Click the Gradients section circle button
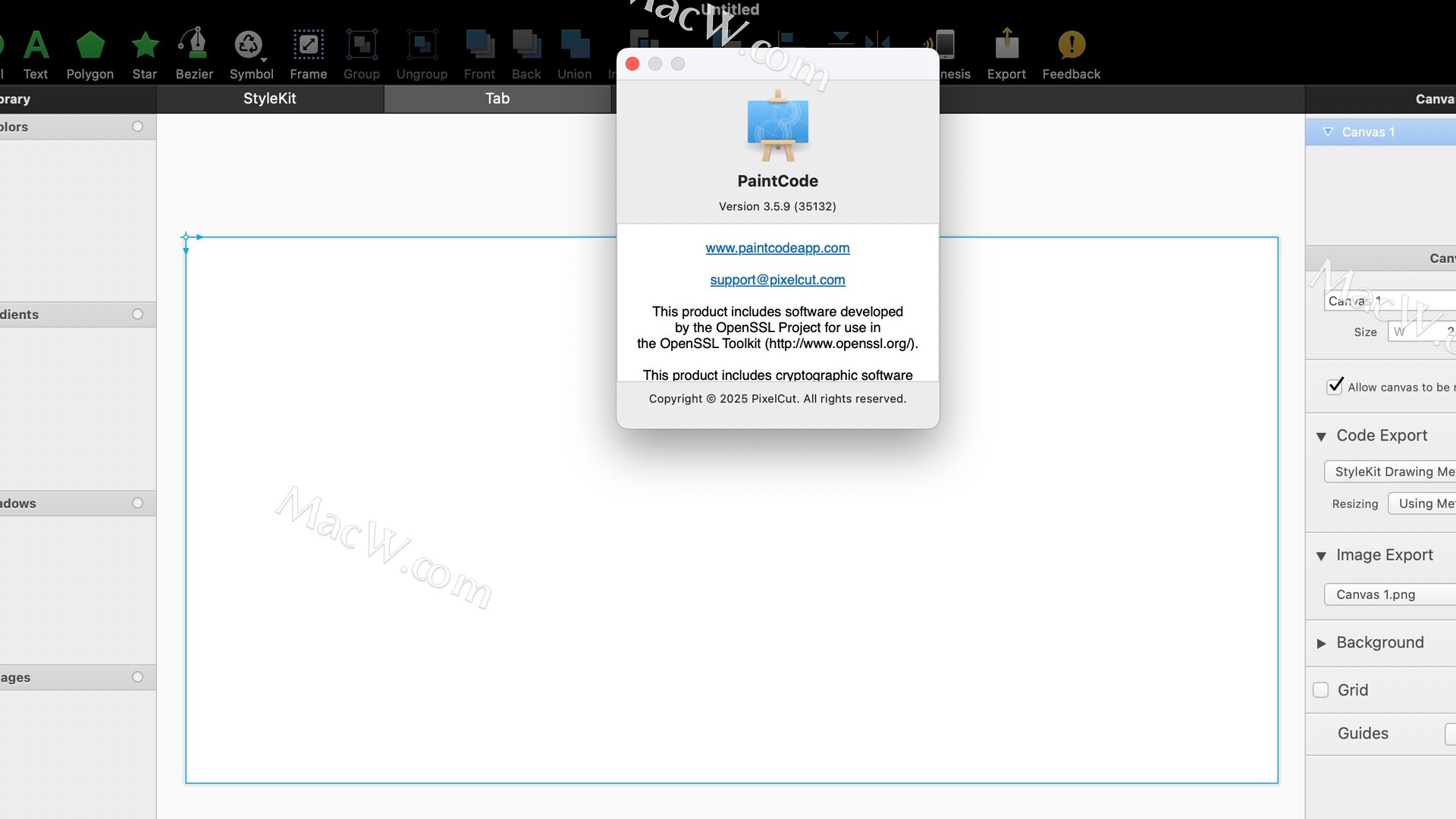1456x819 pixels. click(137, 314)
